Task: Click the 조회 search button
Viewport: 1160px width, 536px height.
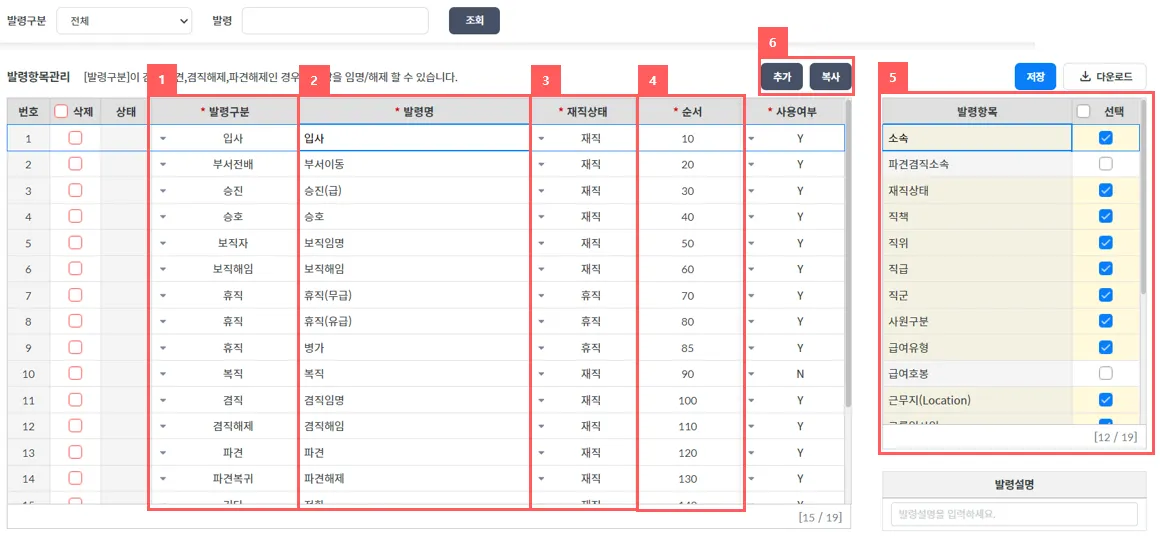Action: coord(474,20)
